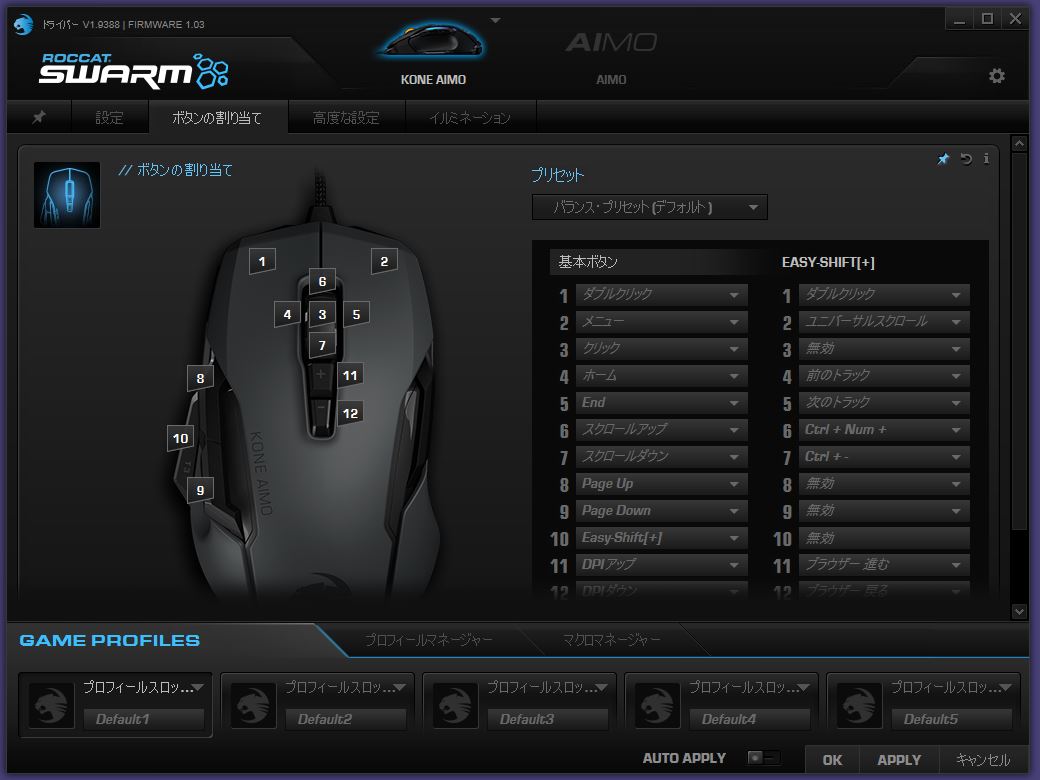
Task: Select the Default2 profile name field
Action: pyautogui.click(x=346, y=719)
